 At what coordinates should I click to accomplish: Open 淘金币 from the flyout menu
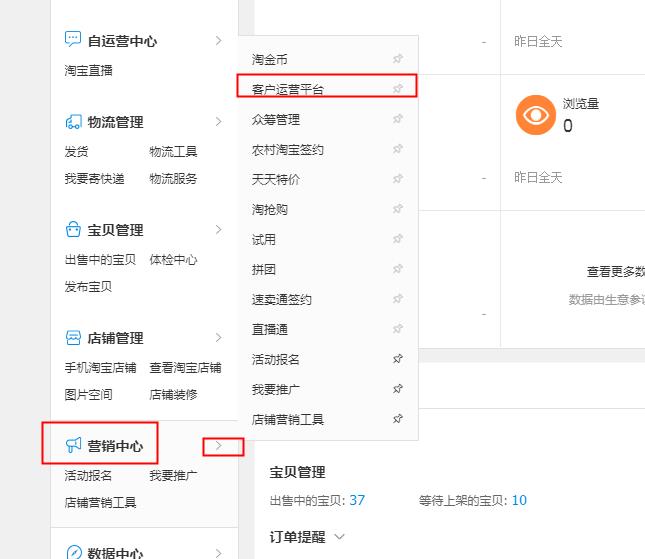tap(269, 60)
